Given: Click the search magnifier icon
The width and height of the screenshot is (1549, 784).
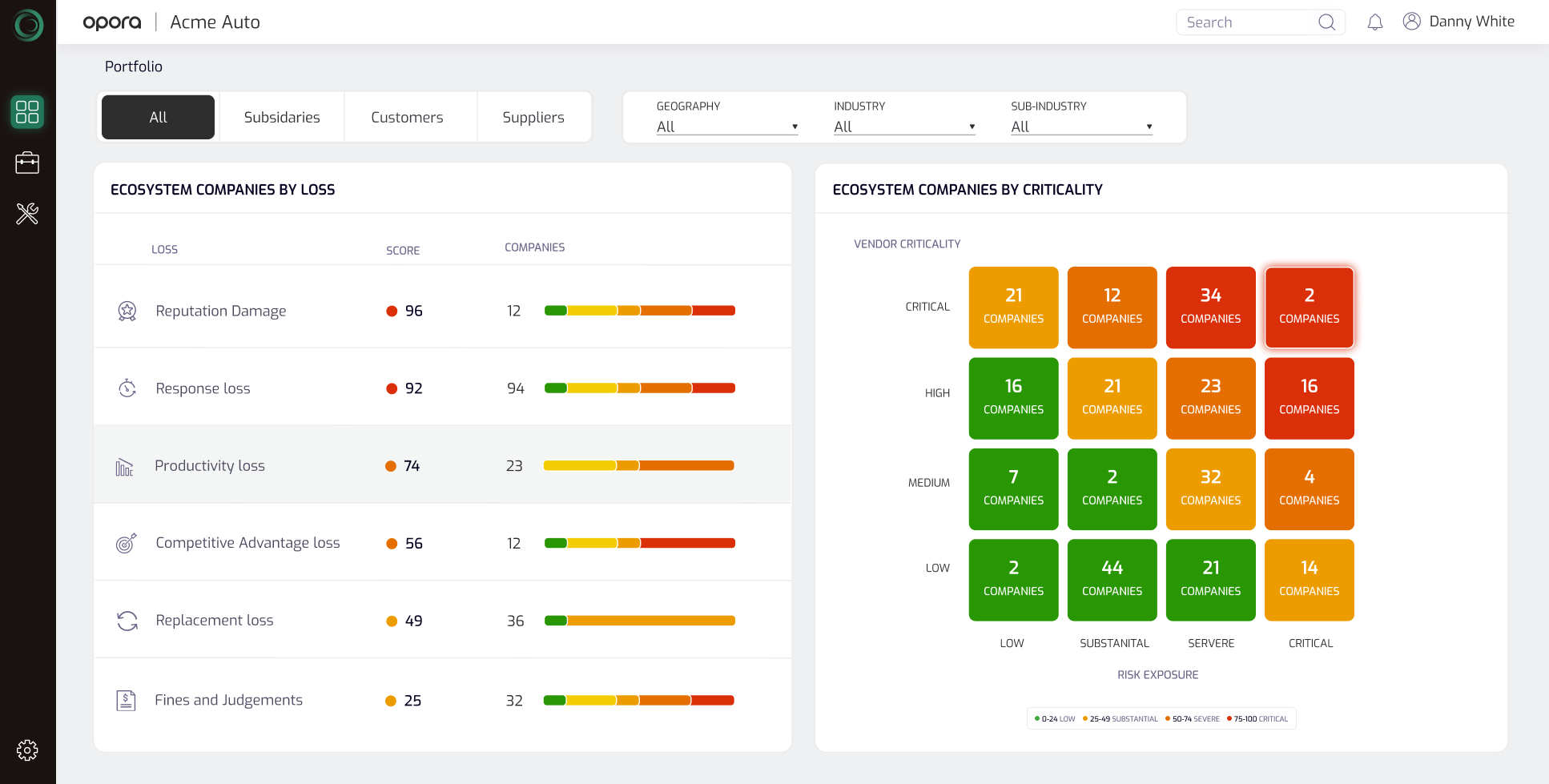Looking at the screenshot, I should click(1326, 22).
